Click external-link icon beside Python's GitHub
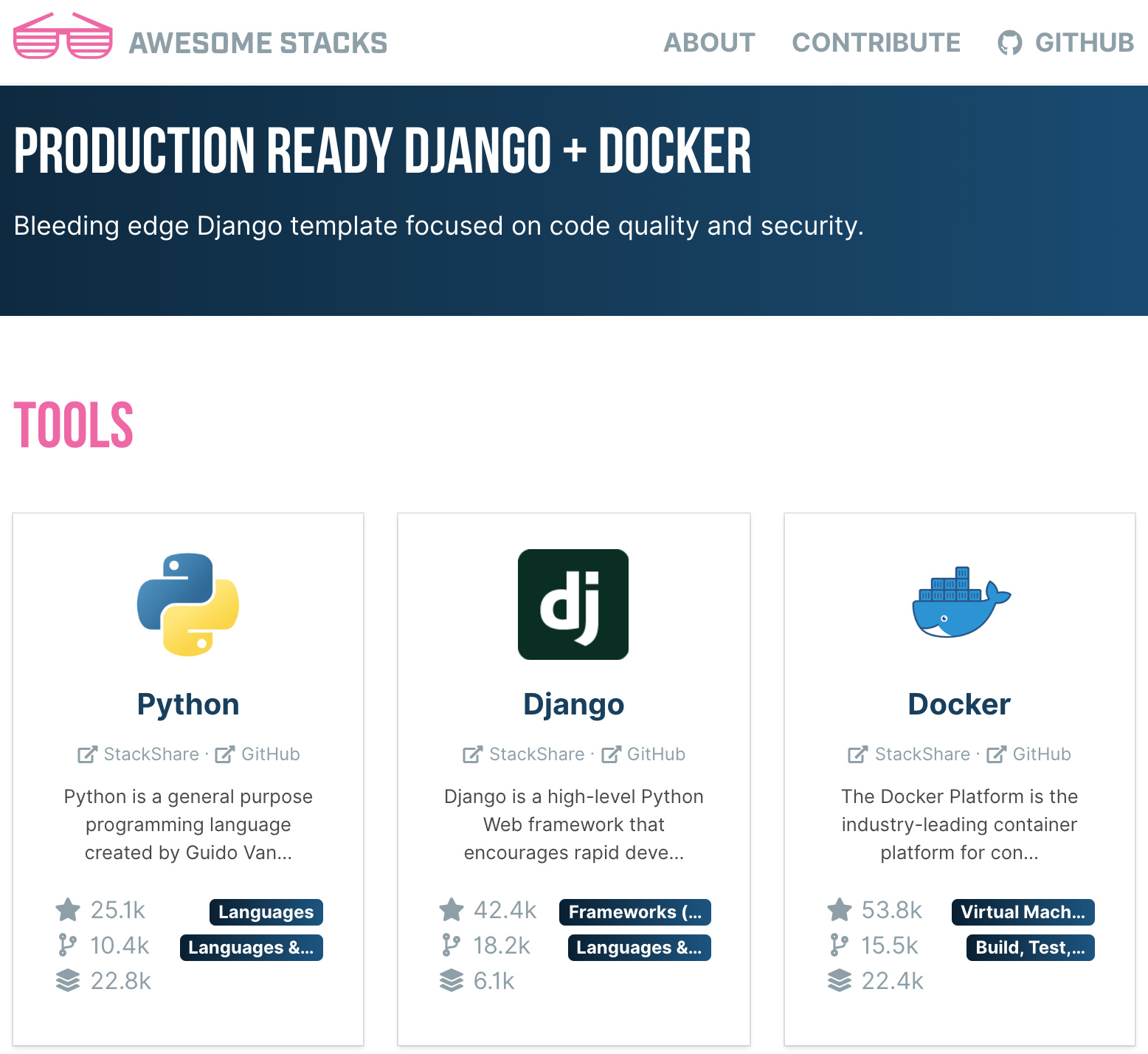The width and height of the screenshot is (1148, 1054). click(225, 754)
